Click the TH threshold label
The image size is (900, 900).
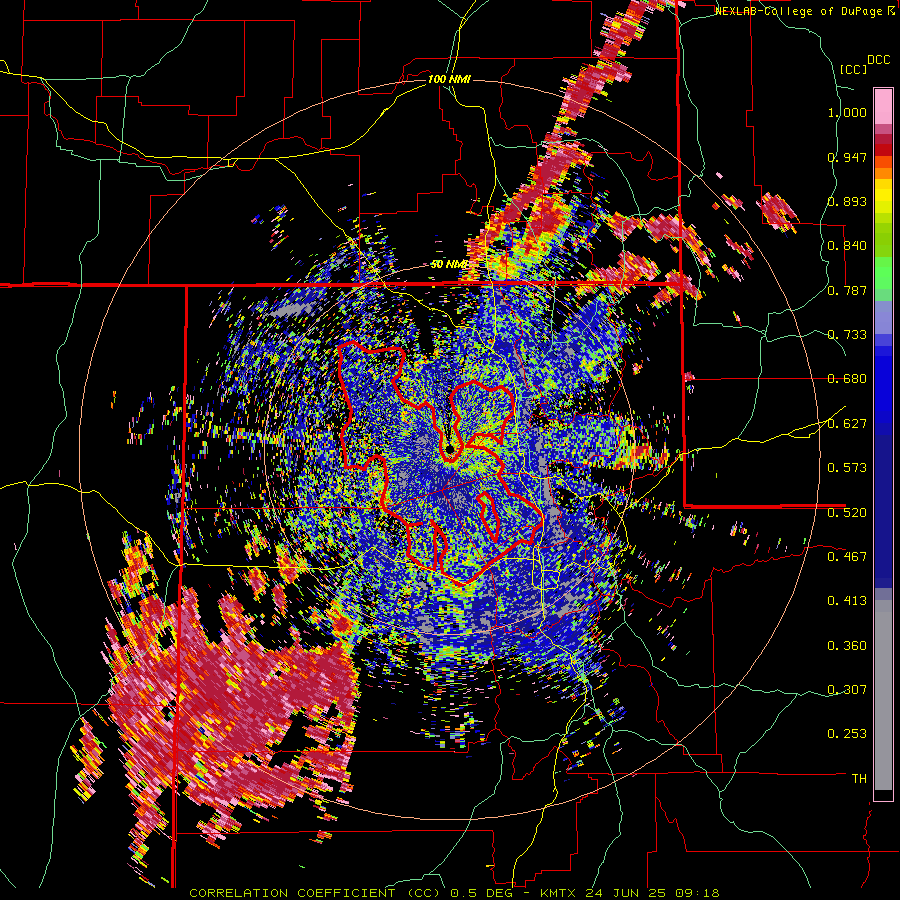pos(859,778)
